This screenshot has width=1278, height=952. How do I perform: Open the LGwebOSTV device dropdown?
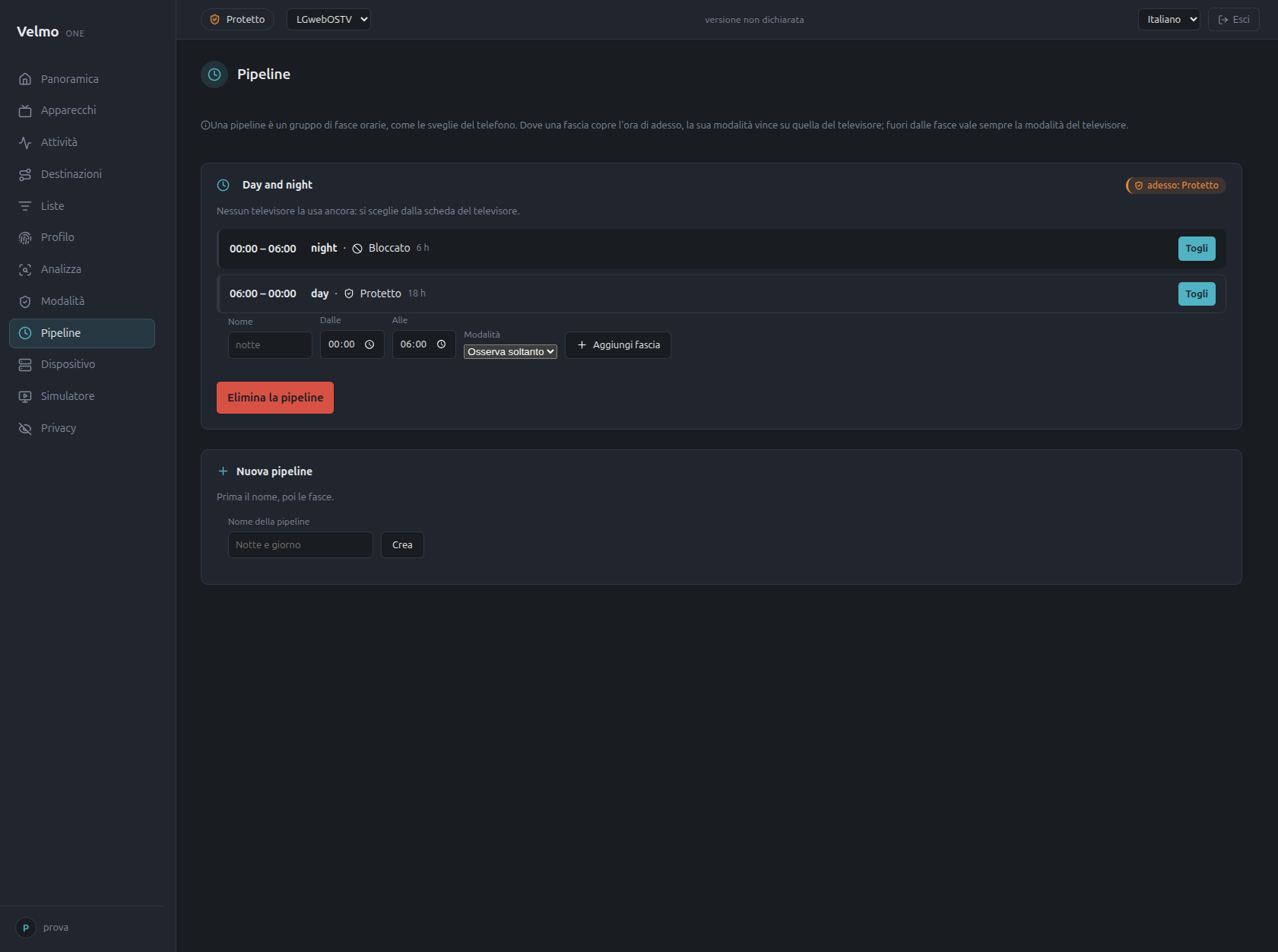click(x=328, y=20)
